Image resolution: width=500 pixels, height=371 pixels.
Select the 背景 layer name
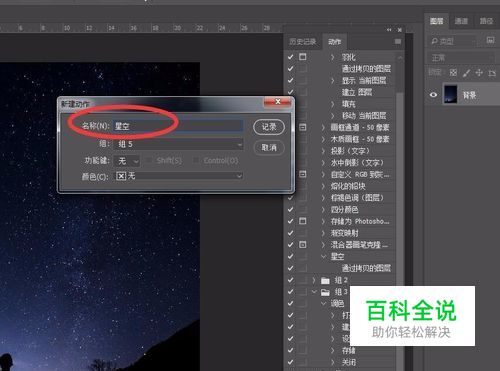[469, 95]
